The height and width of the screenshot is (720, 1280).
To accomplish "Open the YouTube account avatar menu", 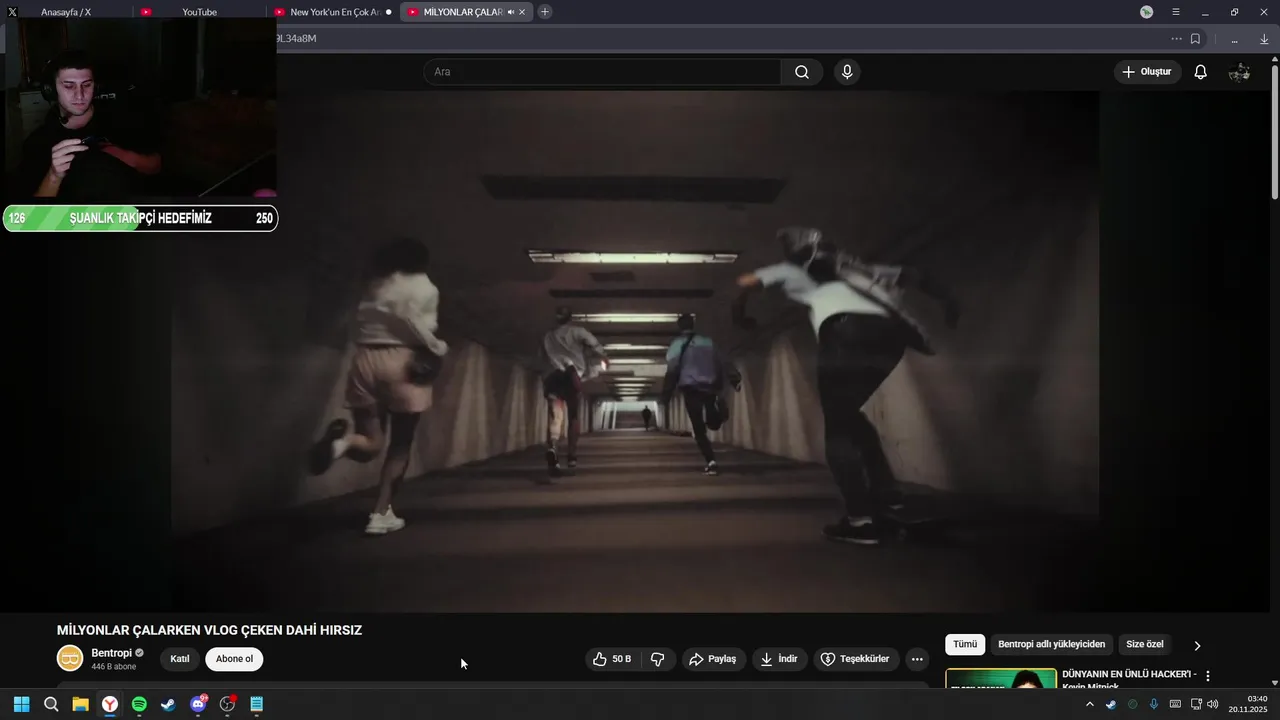I will point(1239,72).
